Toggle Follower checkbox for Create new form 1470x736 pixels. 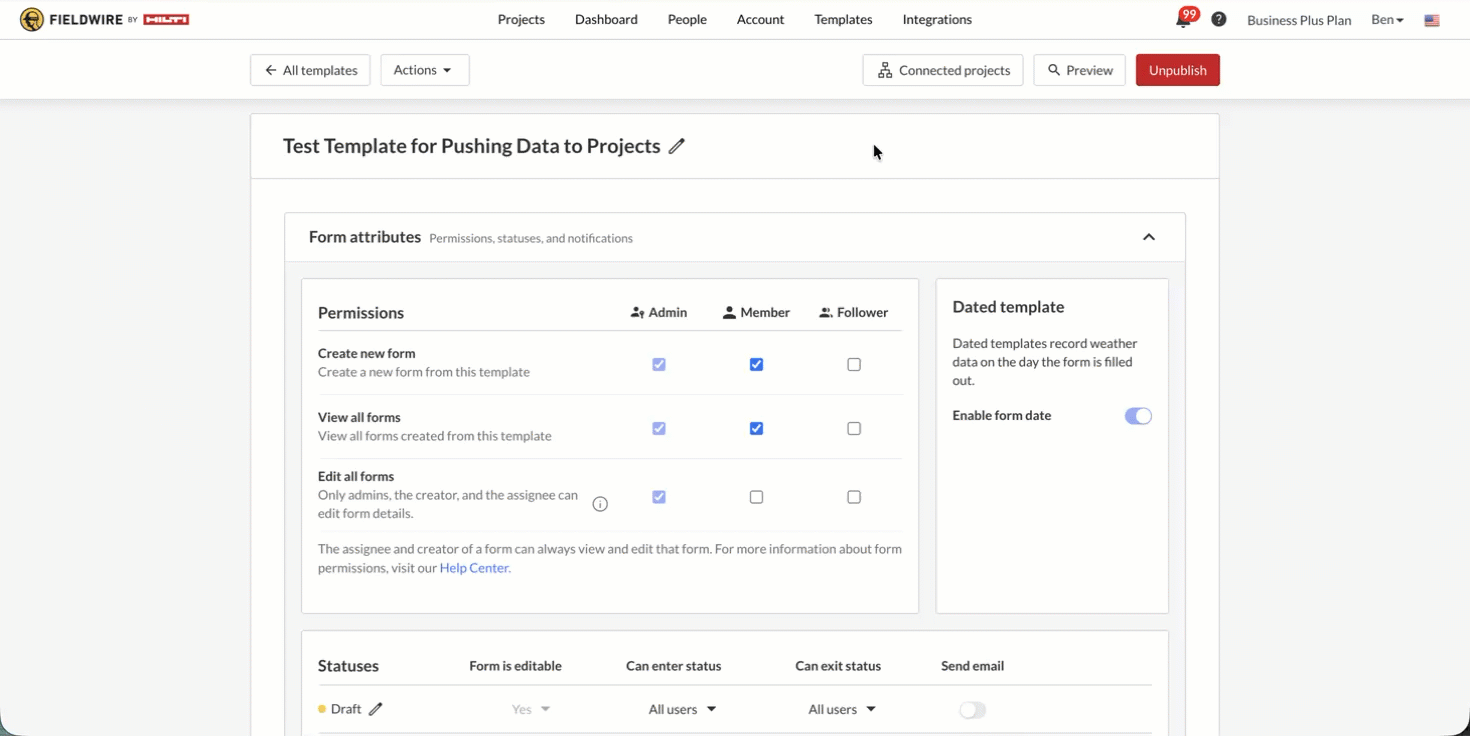click(854, 365)
